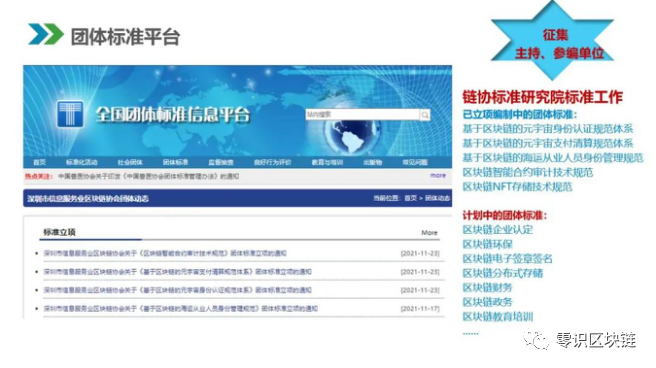This screenshot has width=656, height=368.
Task: Click the heading 链协标准研究院标准工作
Action: click(543, 97)
